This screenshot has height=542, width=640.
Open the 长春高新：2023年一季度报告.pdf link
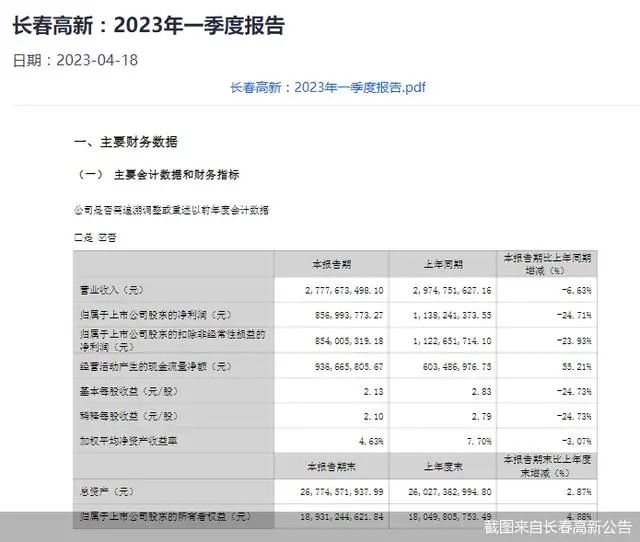point(328,87)
